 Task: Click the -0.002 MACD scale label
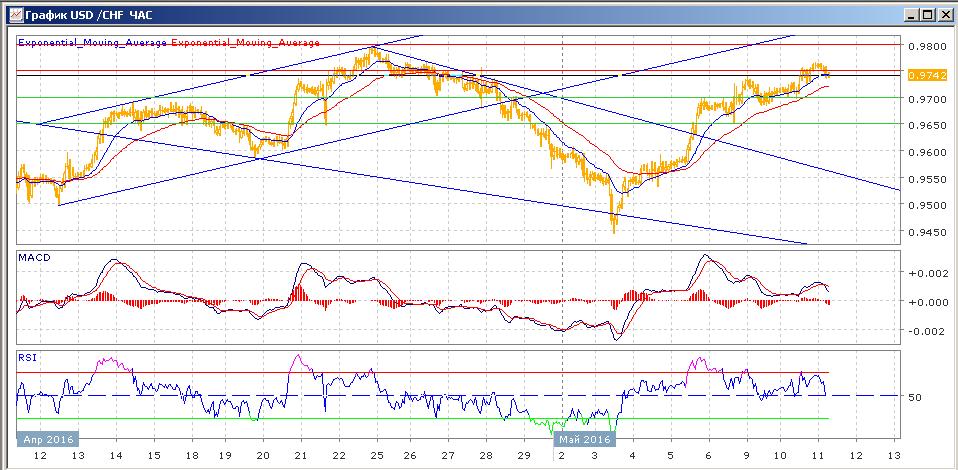click(x=929, y=331)
